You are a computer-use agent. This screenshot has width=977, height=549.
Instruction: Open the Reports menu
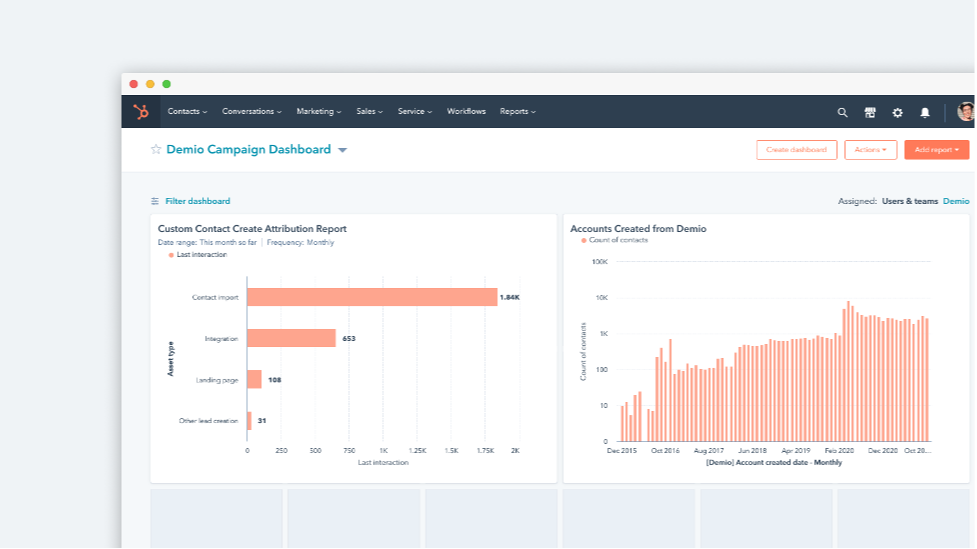coord(517,112)
